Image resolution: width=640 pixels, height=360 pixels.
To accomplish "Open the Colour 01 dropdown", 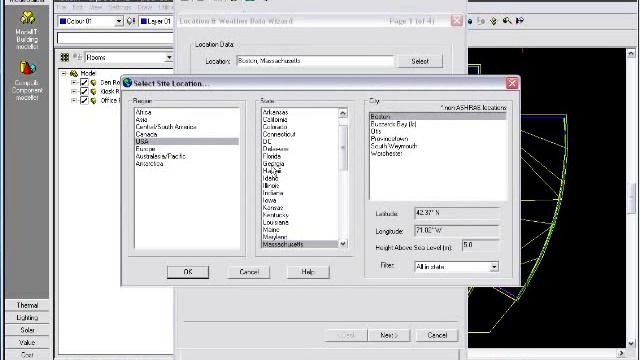I will (x=118, y=21).
